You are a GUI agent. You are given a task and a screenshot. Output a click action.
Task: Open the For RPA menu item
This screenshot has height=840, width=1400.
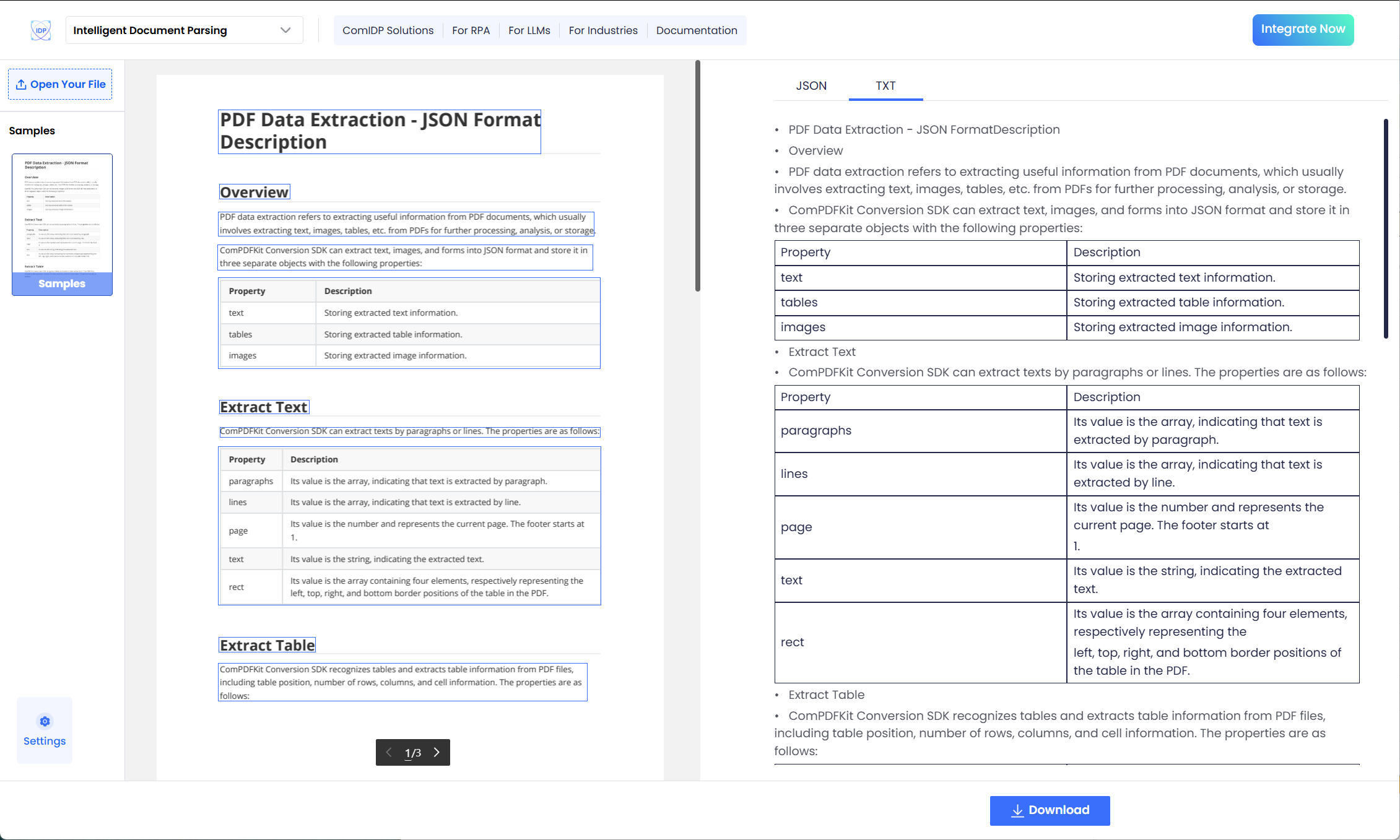click(471, 30)
